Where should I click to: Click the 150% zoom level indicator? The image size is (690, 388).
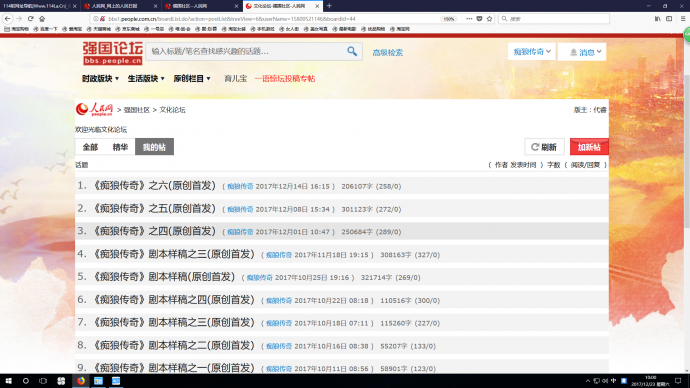448,19
